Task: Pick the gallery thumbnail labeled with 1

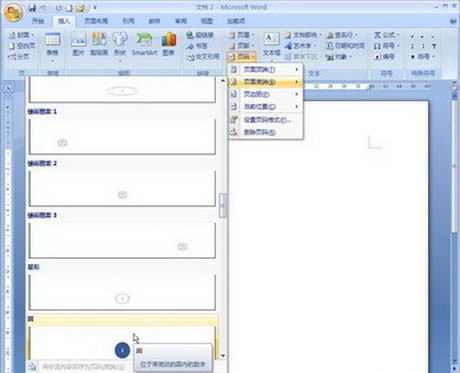Action: [122, 136]
